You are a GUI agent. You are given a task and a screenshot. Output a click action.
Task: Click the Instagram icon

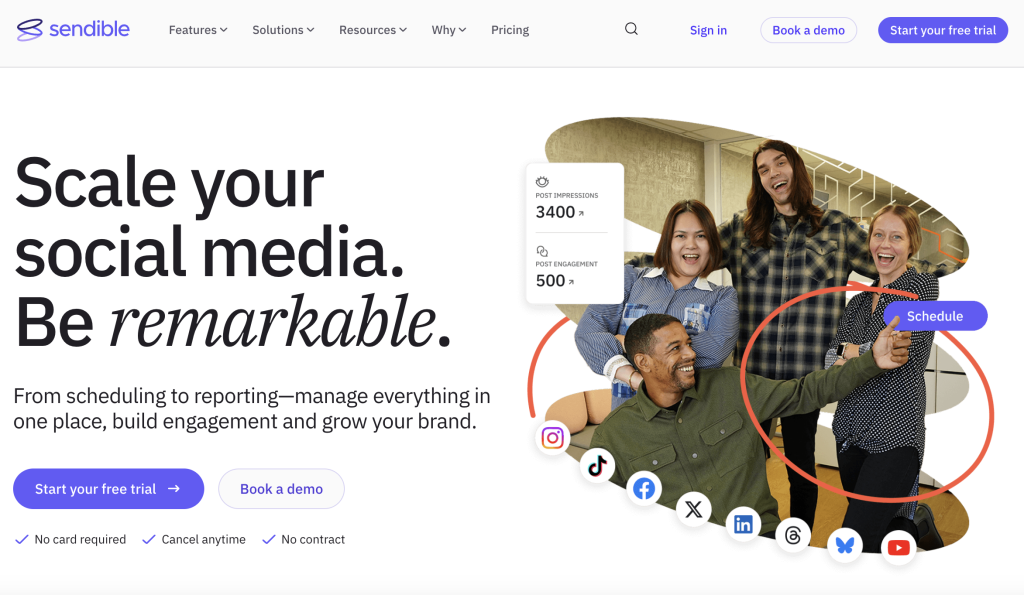tap(552, 437)
